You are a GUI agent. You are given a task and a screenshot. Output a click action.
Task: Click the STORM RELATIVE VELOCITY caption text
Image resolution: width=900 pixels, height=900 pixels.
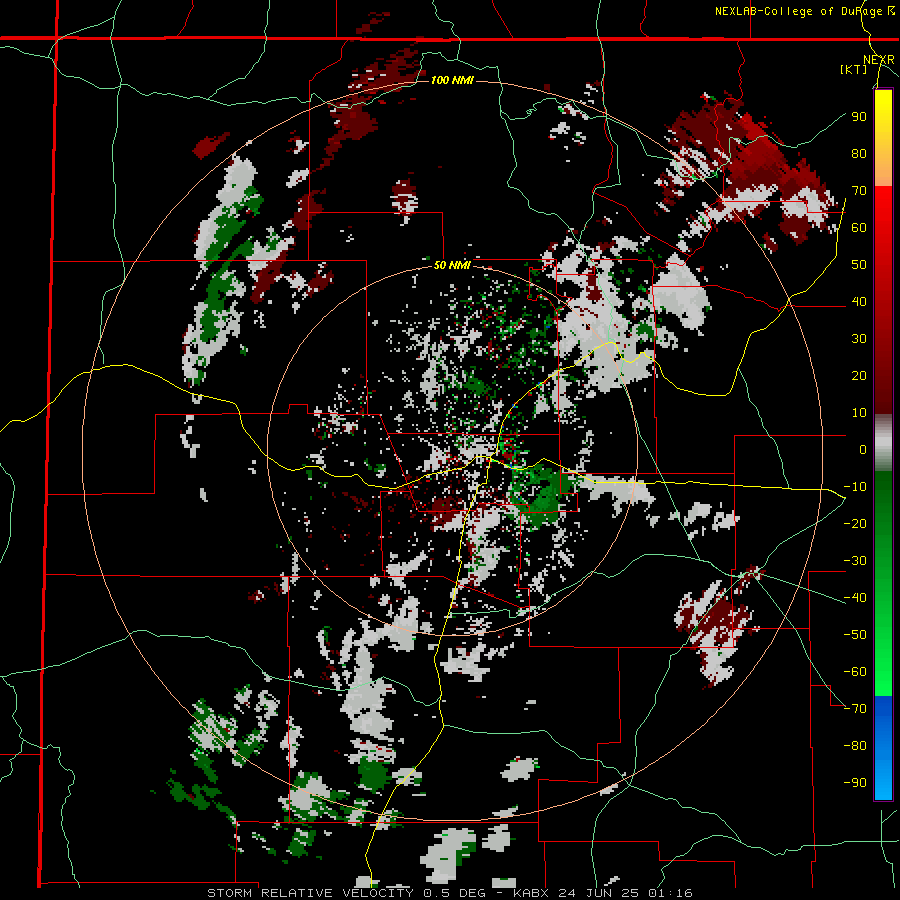[310, 893]
